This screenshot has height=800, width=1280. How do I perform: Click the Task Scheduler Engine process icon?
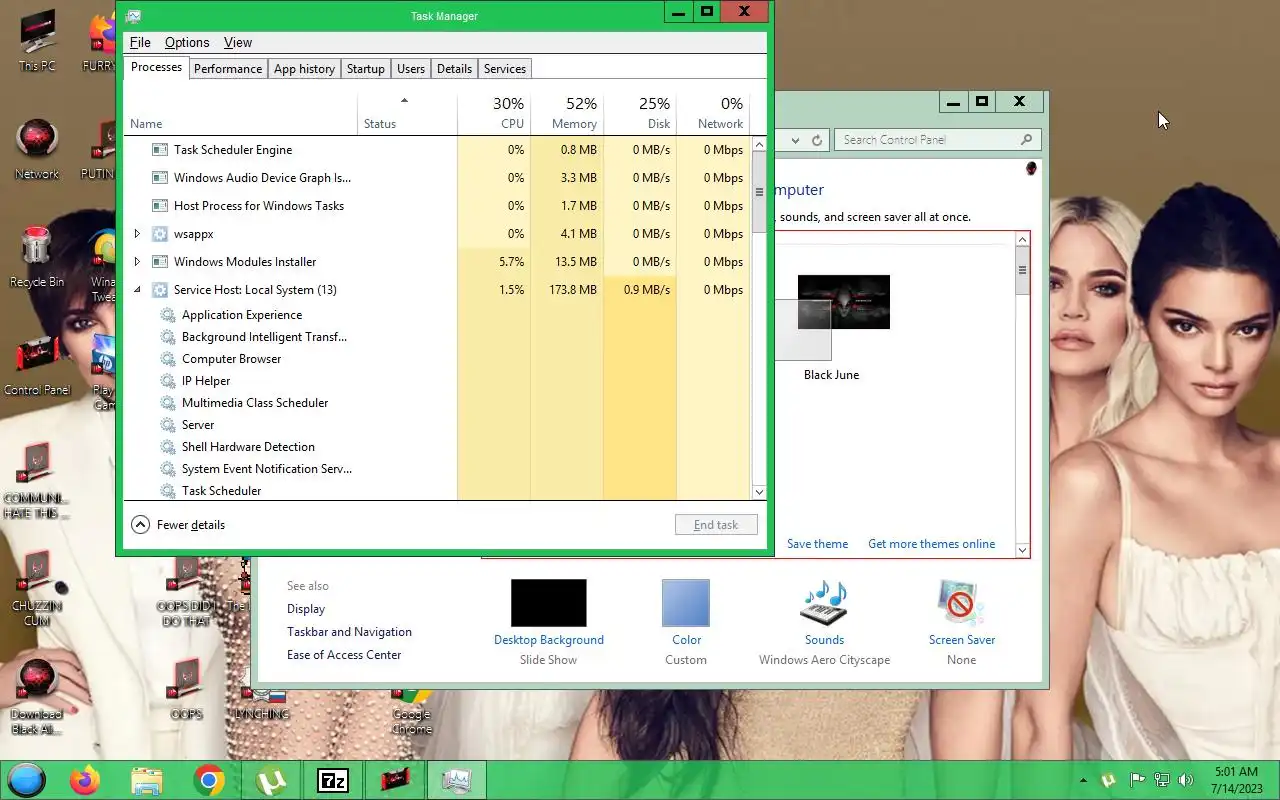(x=159, y=150)
